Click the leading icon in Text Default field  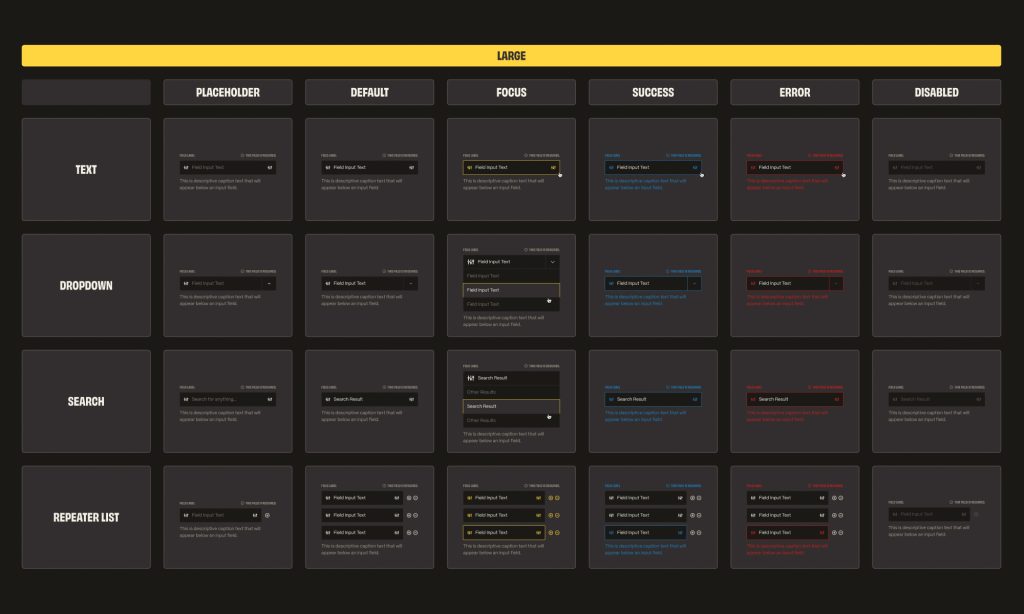tap(328, 167)
